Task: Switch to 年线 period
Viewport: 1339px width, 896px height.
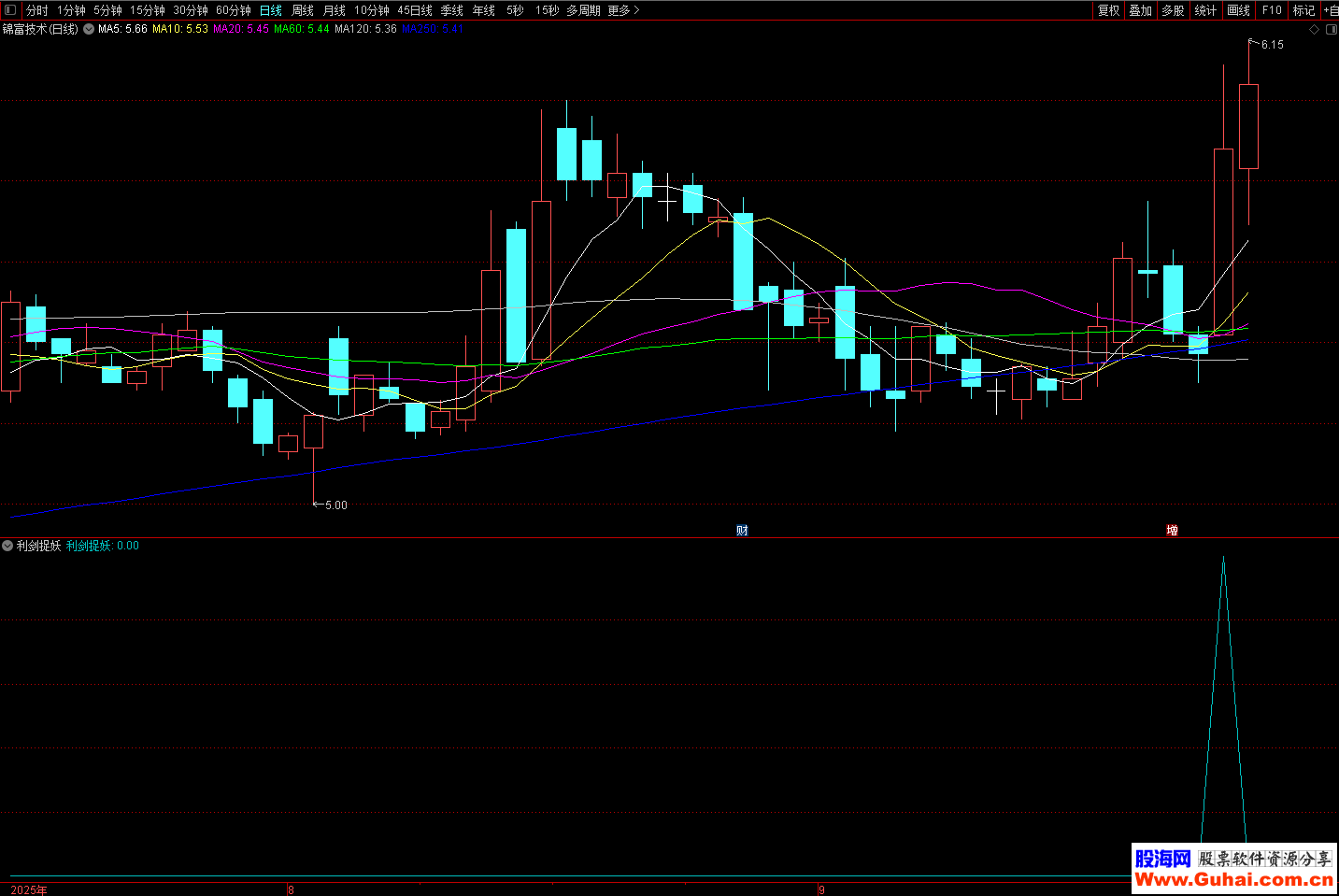Action: (484, 10)
